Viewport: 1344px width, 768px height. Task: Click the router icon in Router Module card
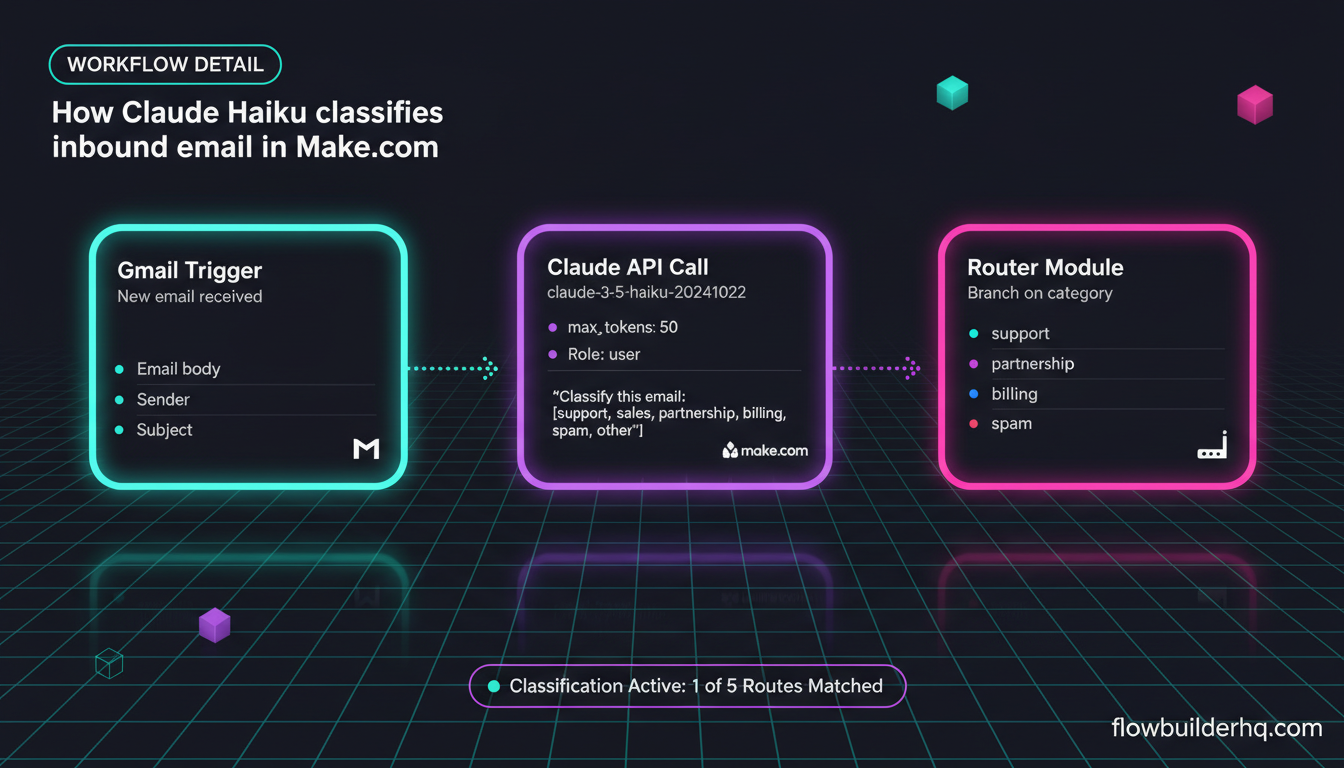click(1211, 447)
